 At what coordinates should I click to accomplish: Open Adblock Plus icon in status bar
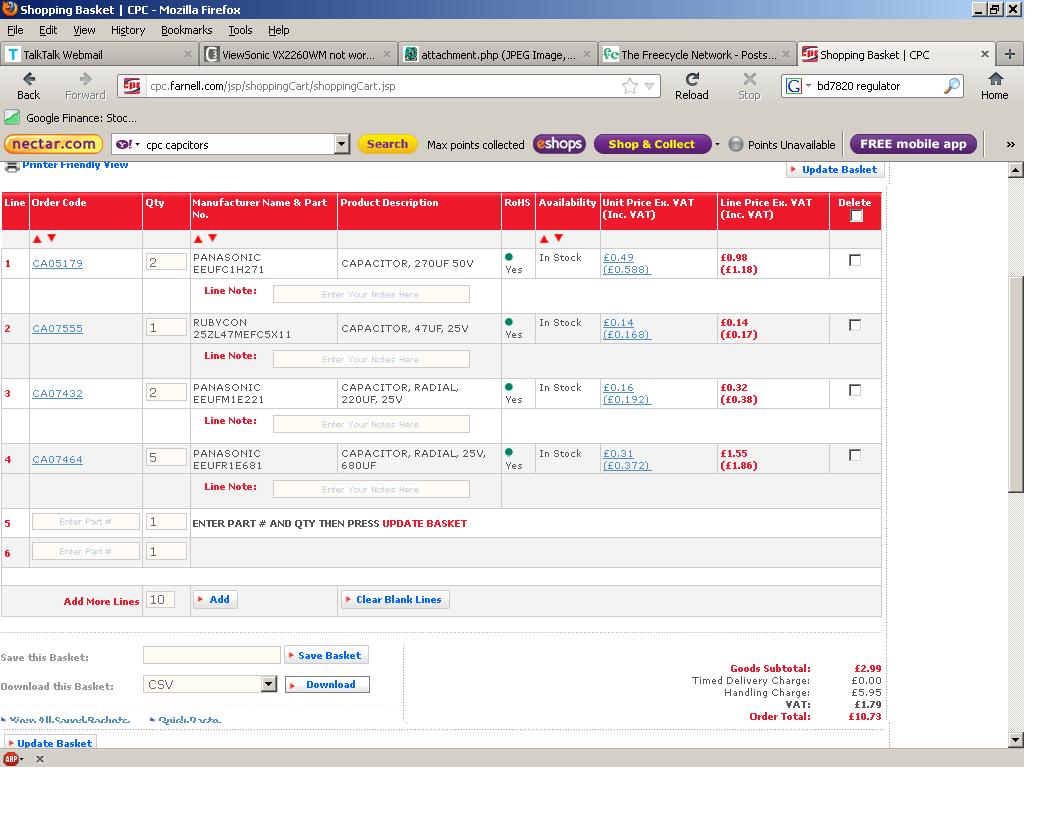11,759
